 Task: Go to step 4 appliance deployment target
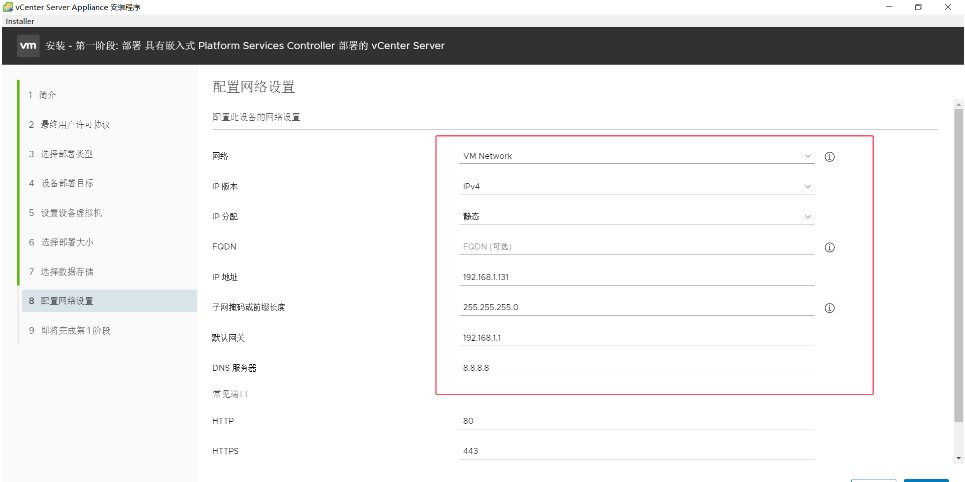point(61,183)
